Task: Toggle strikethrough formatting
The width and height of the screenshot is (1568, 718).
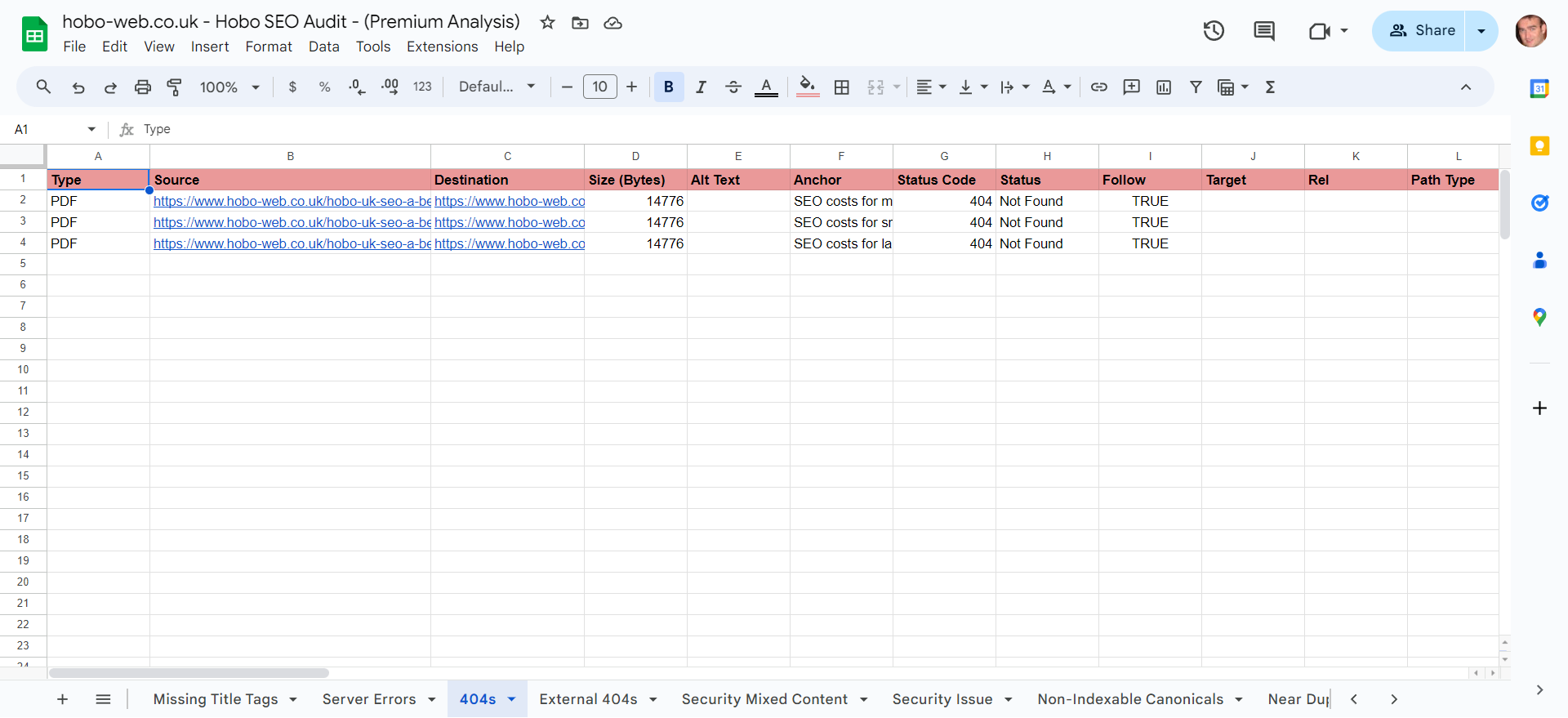Action: [733, 87]
